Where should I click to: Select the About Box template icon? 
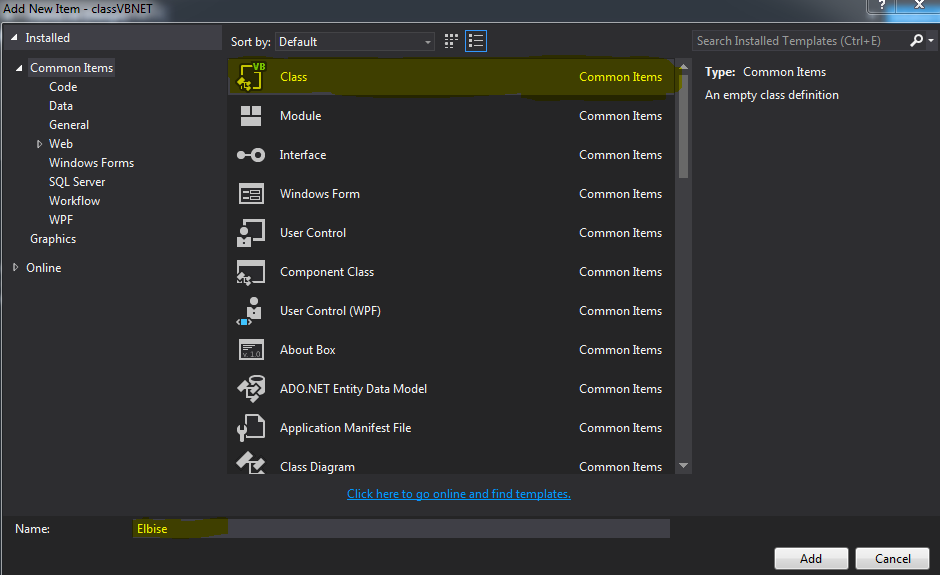pyautogui.click(x=251, y=350)
